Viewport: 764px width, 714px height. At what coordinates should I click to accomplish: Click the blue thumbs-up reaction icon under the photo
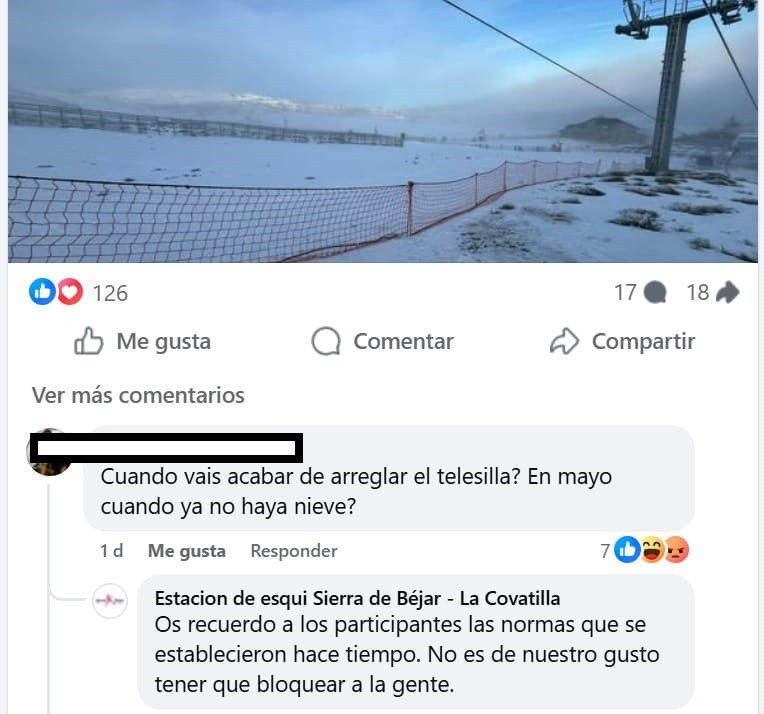pos(42,291)
